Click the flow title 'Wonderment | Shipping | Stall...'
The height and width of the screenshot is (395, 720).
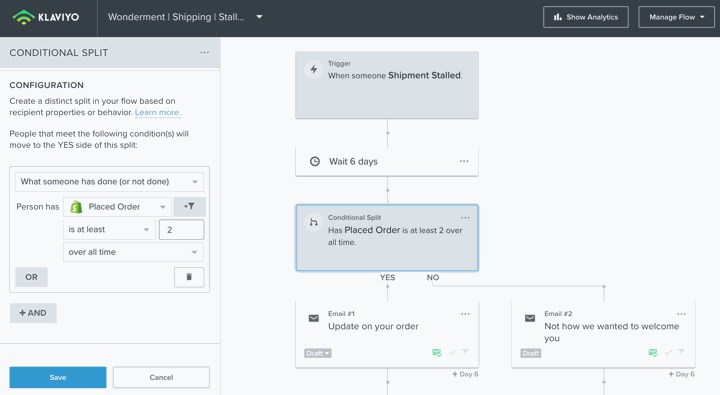pos(176,17)
